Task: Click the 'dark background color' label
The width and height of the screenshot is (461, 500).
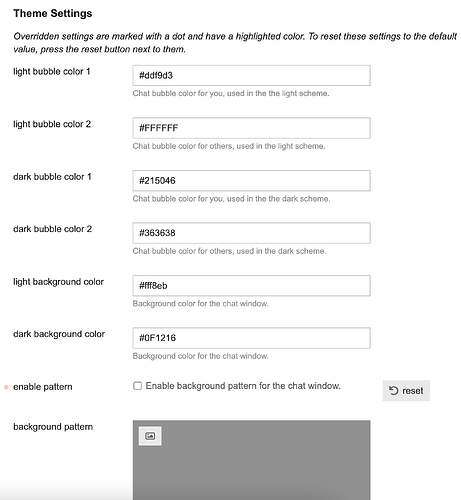Action: point(59,334)
